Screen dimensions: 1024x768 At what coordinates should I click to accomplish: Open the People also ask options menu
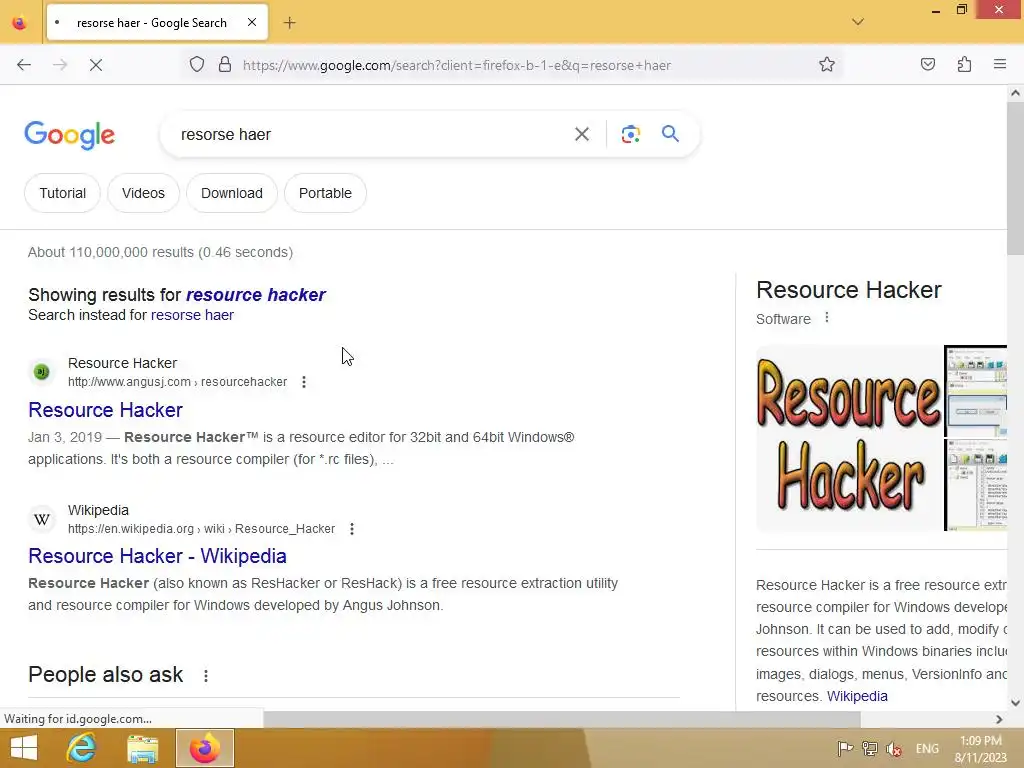coord(206,676)
